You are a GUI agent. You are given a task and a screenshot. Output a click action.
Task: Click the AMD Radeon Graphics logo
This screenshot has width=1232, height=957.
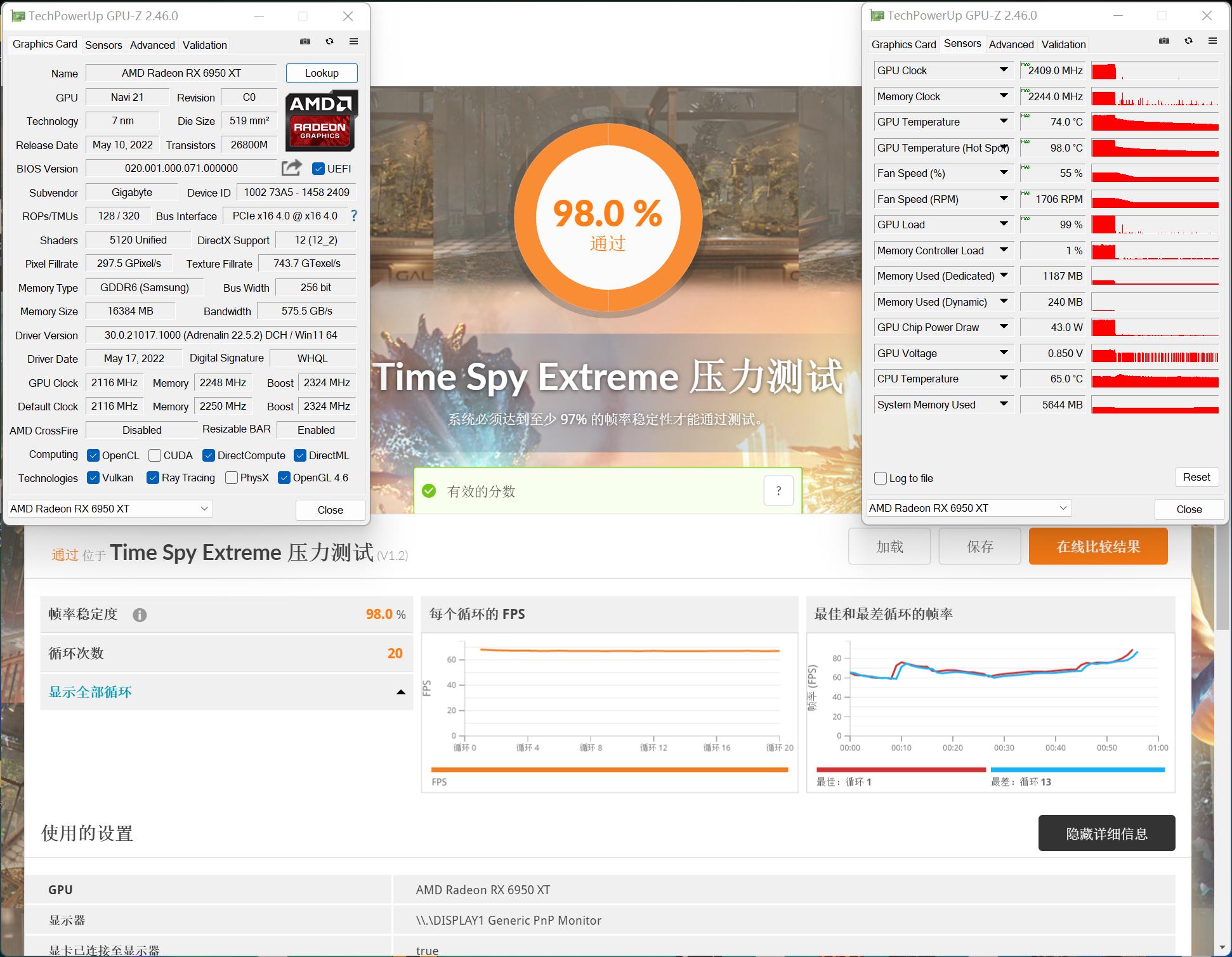[x=320, y=120]
